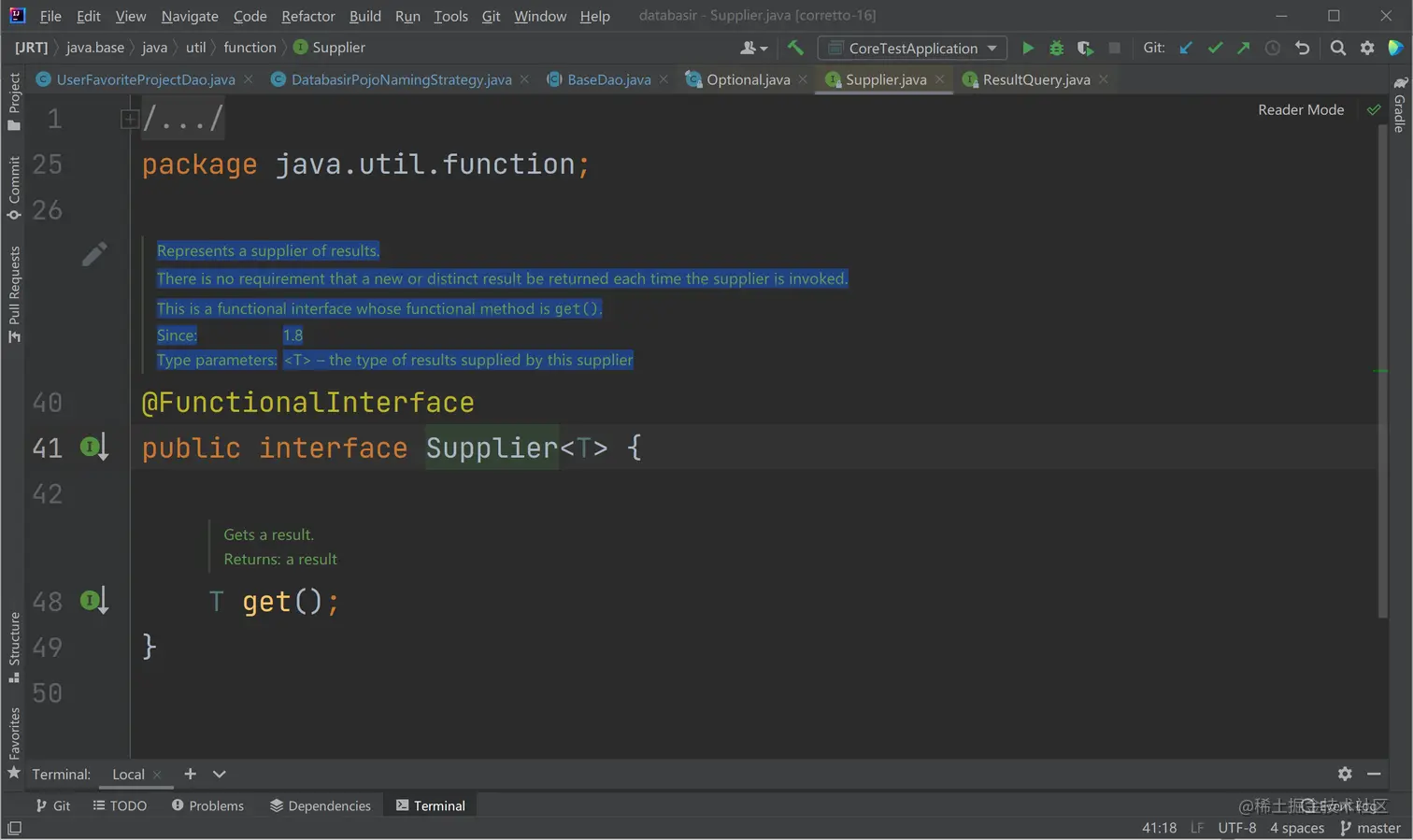1413x840 pixels.
Task: Open the Gradle side panel
Action: [1399, 104]
